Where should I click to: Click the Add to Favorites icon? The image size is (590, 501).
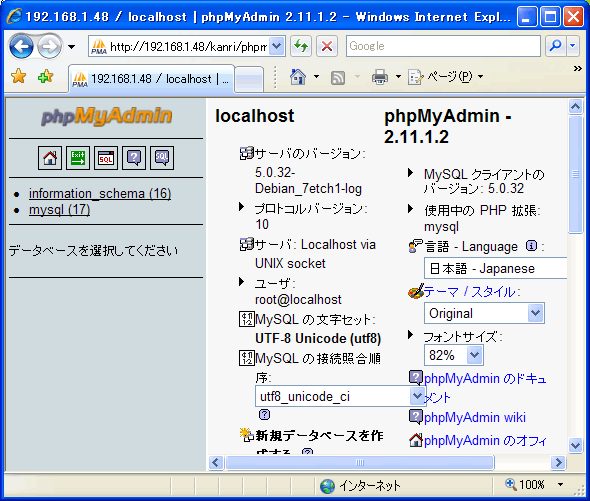tap(46, 76)
